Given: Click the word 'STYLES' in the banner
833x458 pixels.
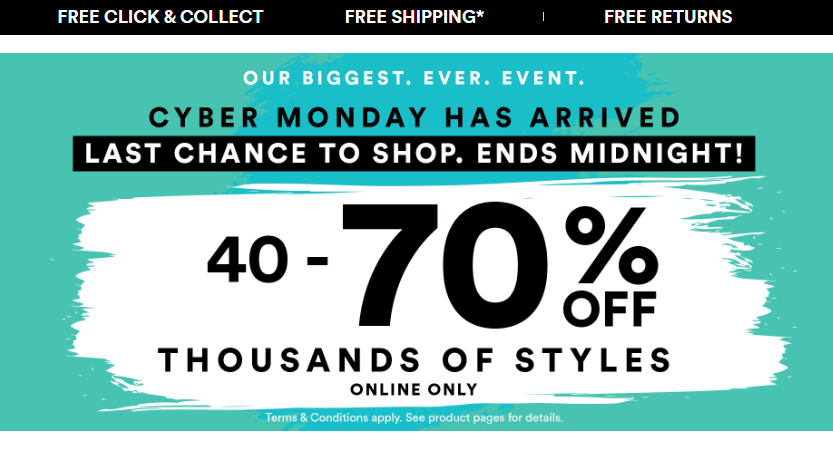Looking at the screenshot, I should pyautogui.click(x=593, y=360).
